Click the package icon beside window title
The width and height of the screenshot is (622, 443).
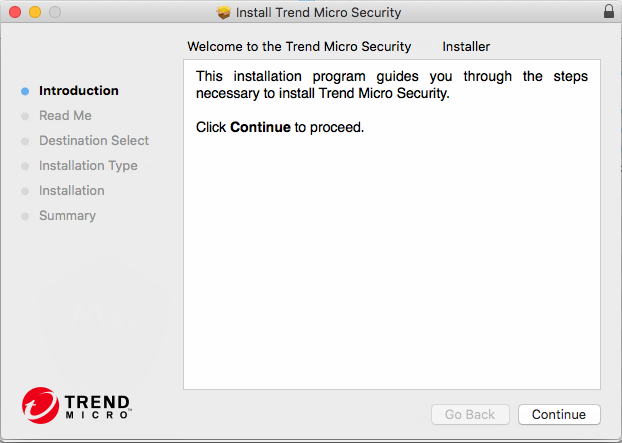click(224, 13)
